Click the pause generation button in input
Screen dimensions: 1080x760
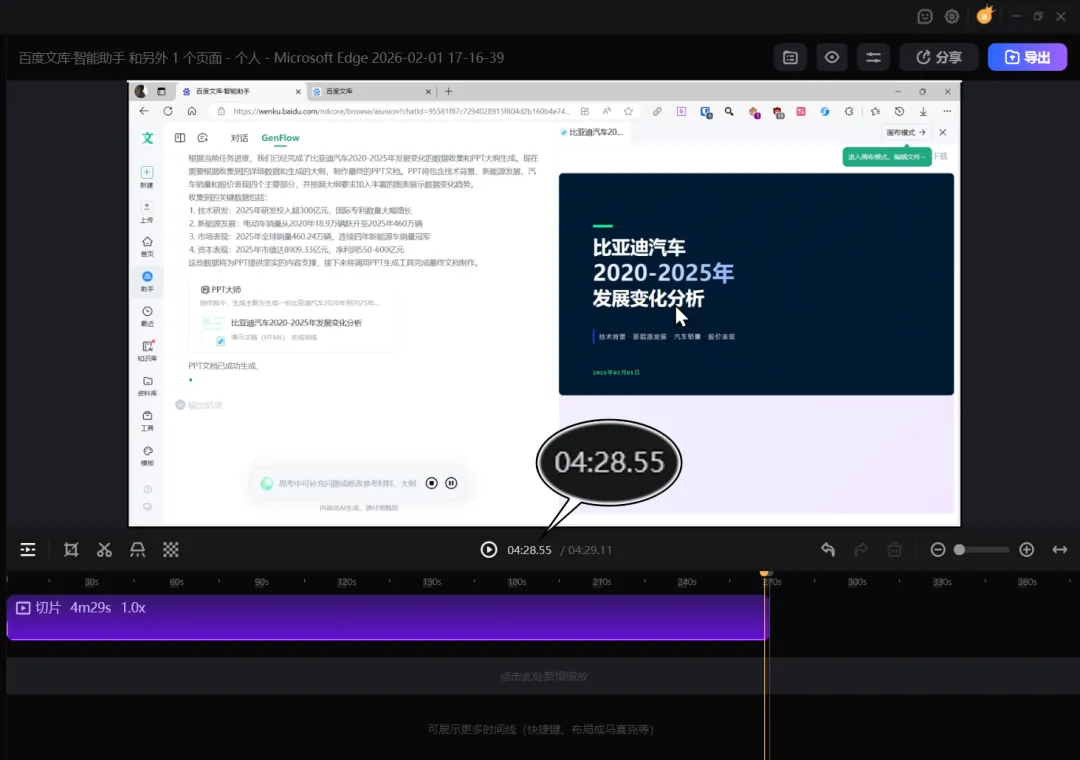[x=451, y=483]
